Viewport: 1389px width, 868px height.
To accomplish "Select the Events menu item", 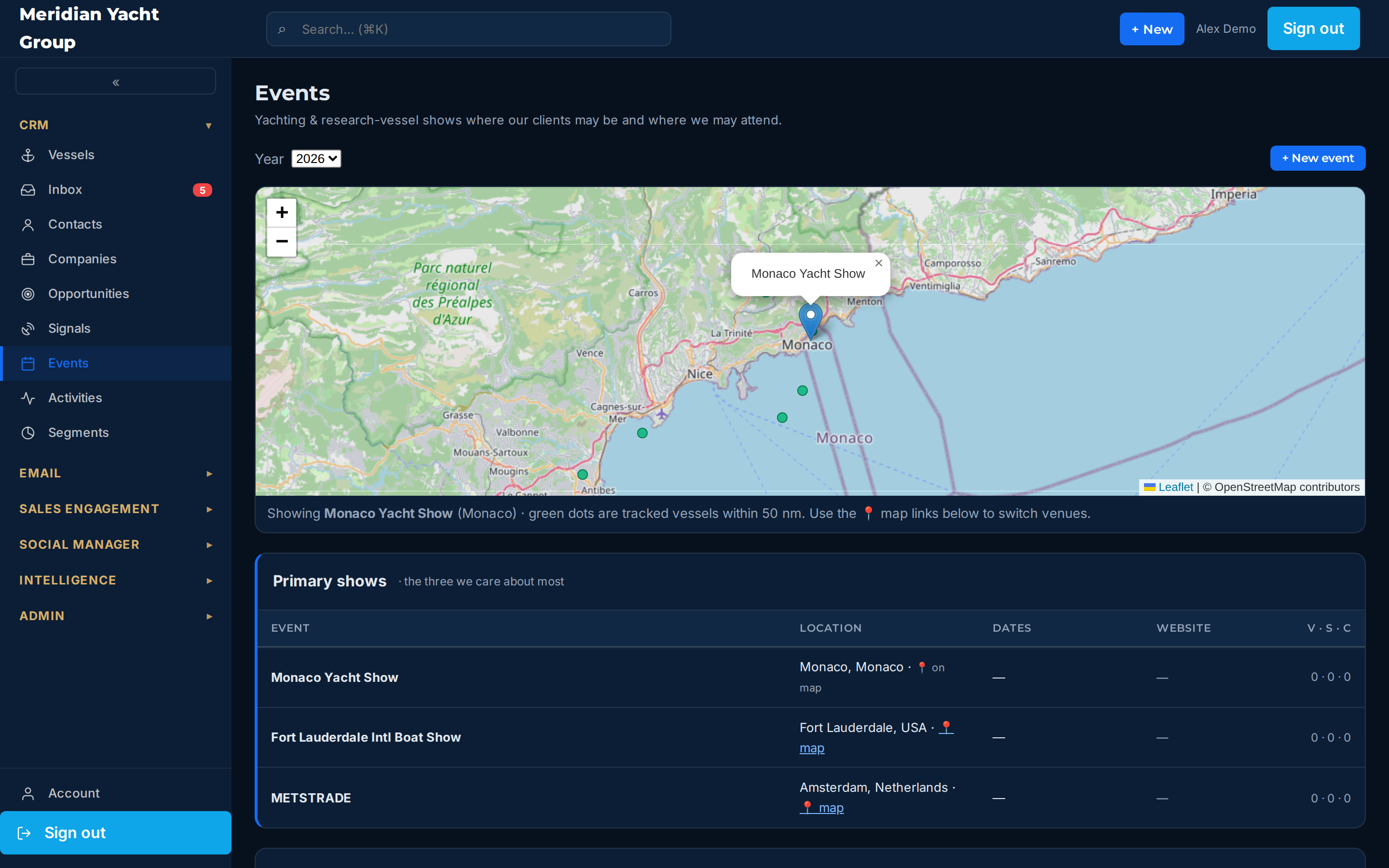I will 116,364.
